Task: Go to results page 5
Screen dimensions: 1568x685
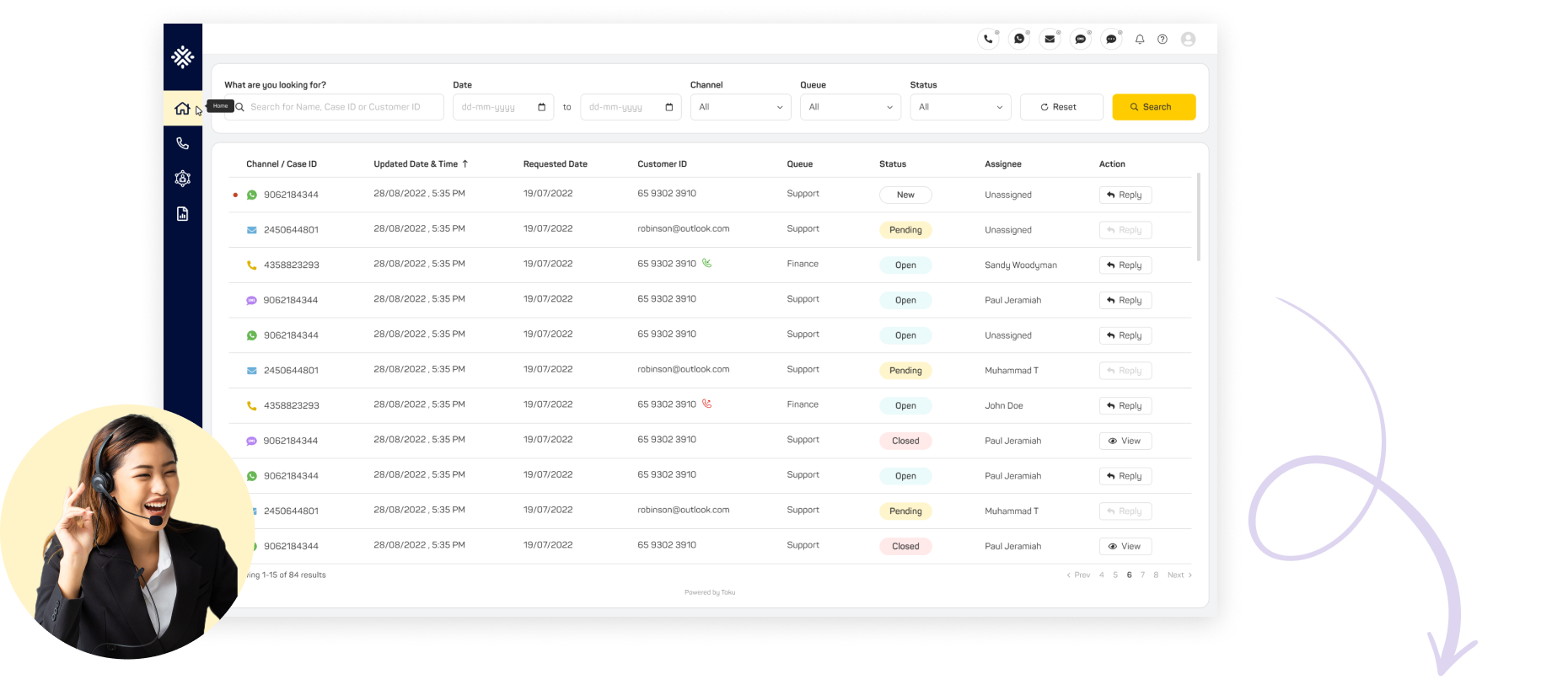Action: click(1115, 575)
